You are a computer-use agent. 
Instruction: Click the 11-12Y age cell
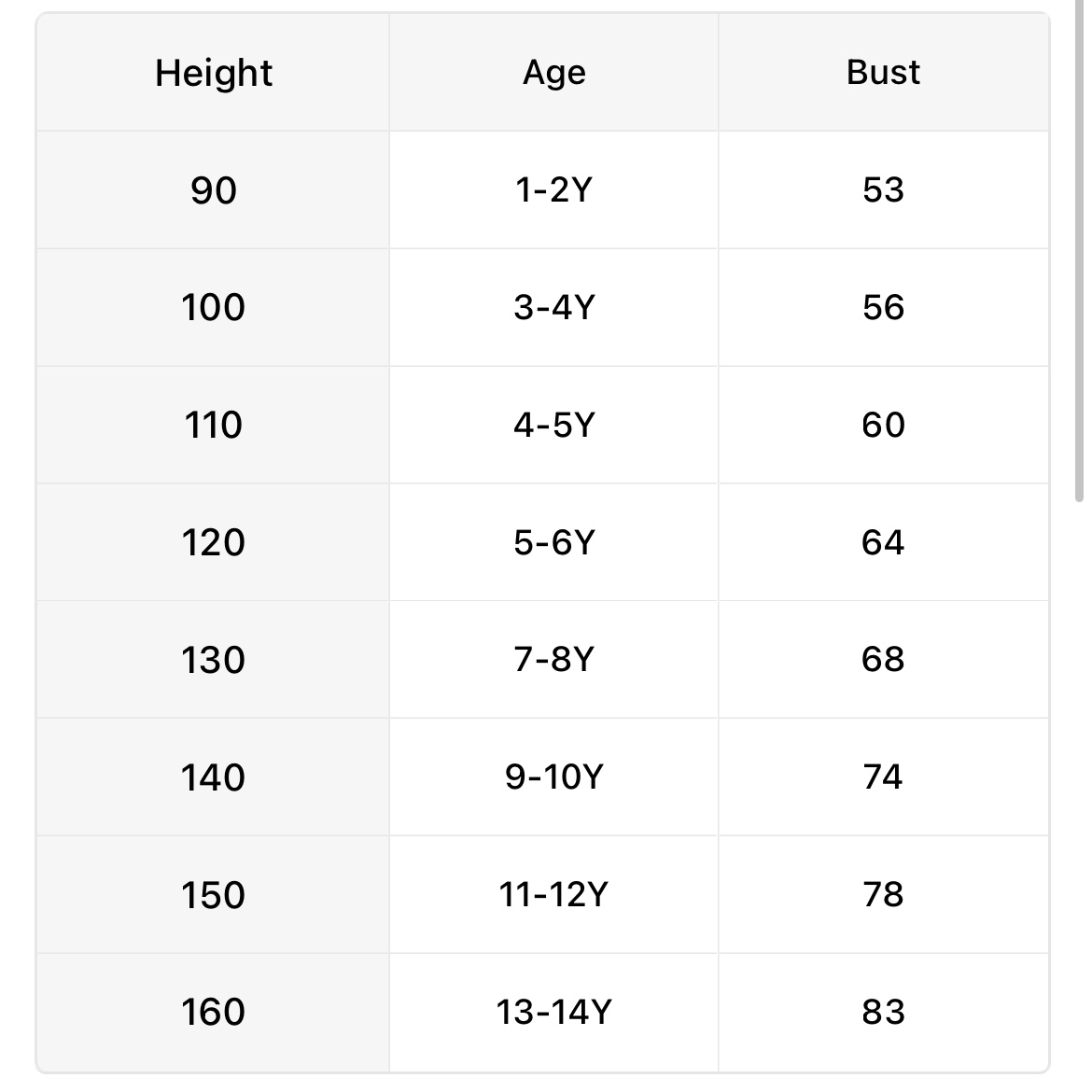pos(554,895)
